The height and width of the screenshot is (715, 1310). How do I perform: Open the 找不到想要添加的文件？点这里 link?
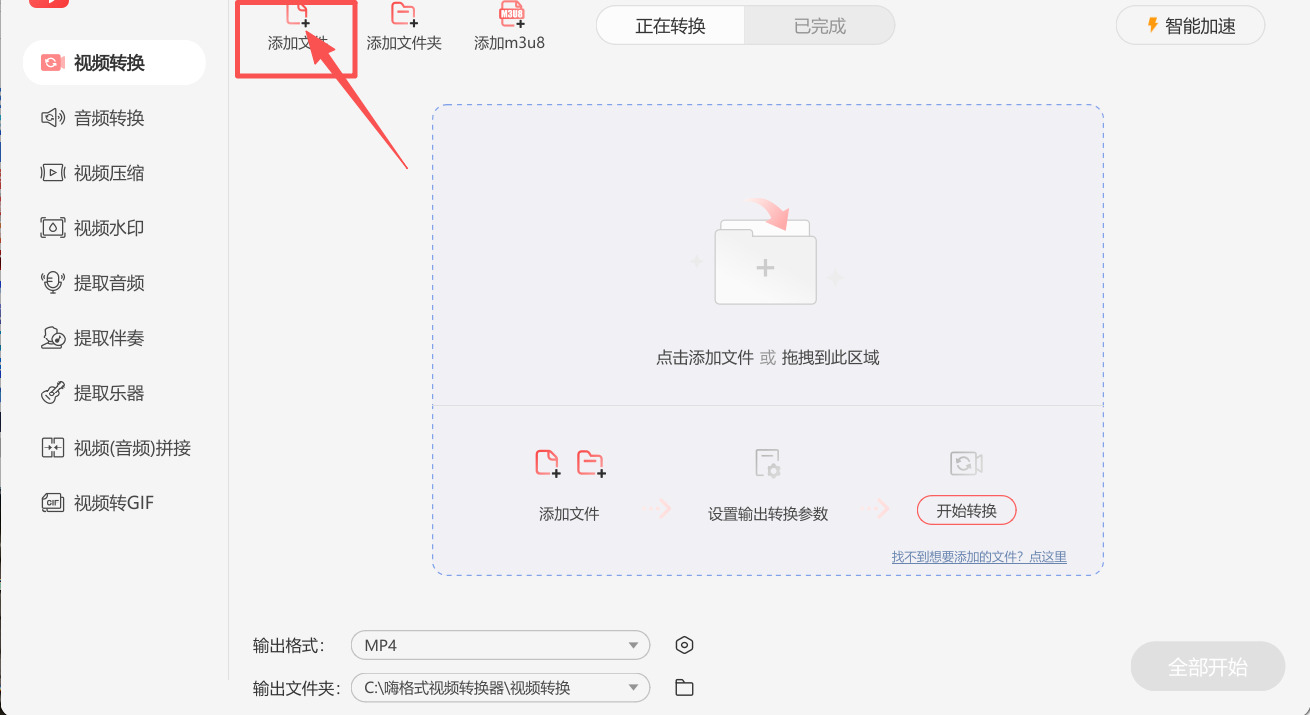pyautogui.click(x=979, y=557)
